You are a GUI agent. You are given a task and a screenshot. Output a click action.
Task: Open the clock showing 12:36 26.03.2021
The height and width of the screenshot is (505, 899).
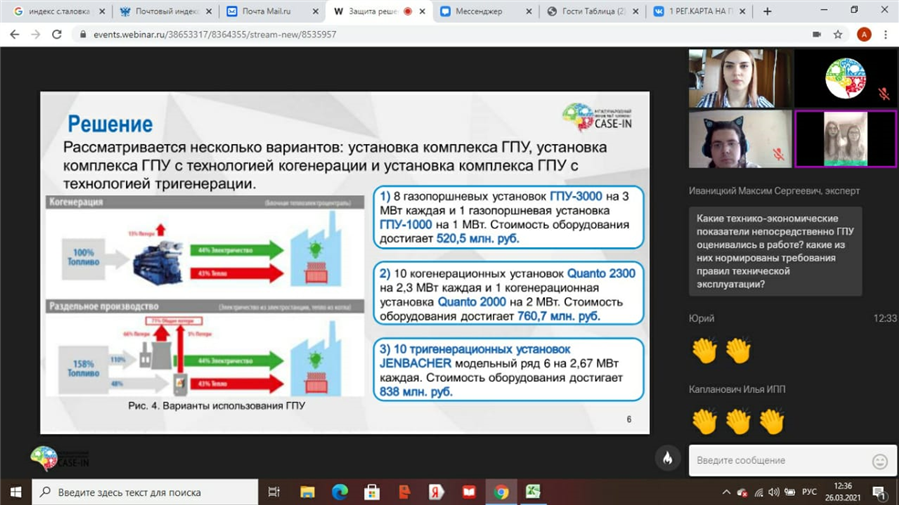tap(843, 492)
